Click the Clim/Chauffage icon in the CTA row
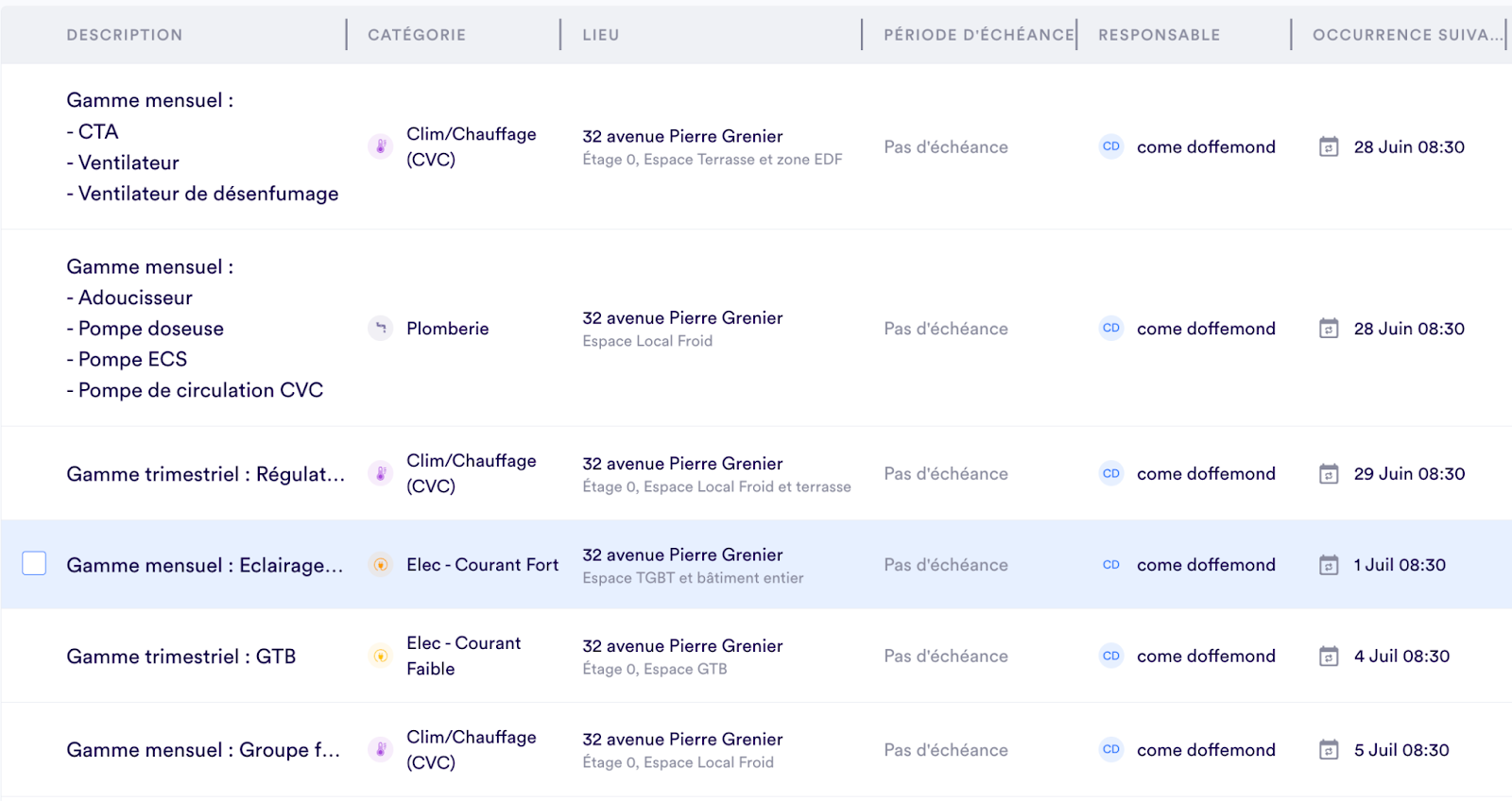Viewport: 1512px width, 801px height. click(x=380, y=146)
